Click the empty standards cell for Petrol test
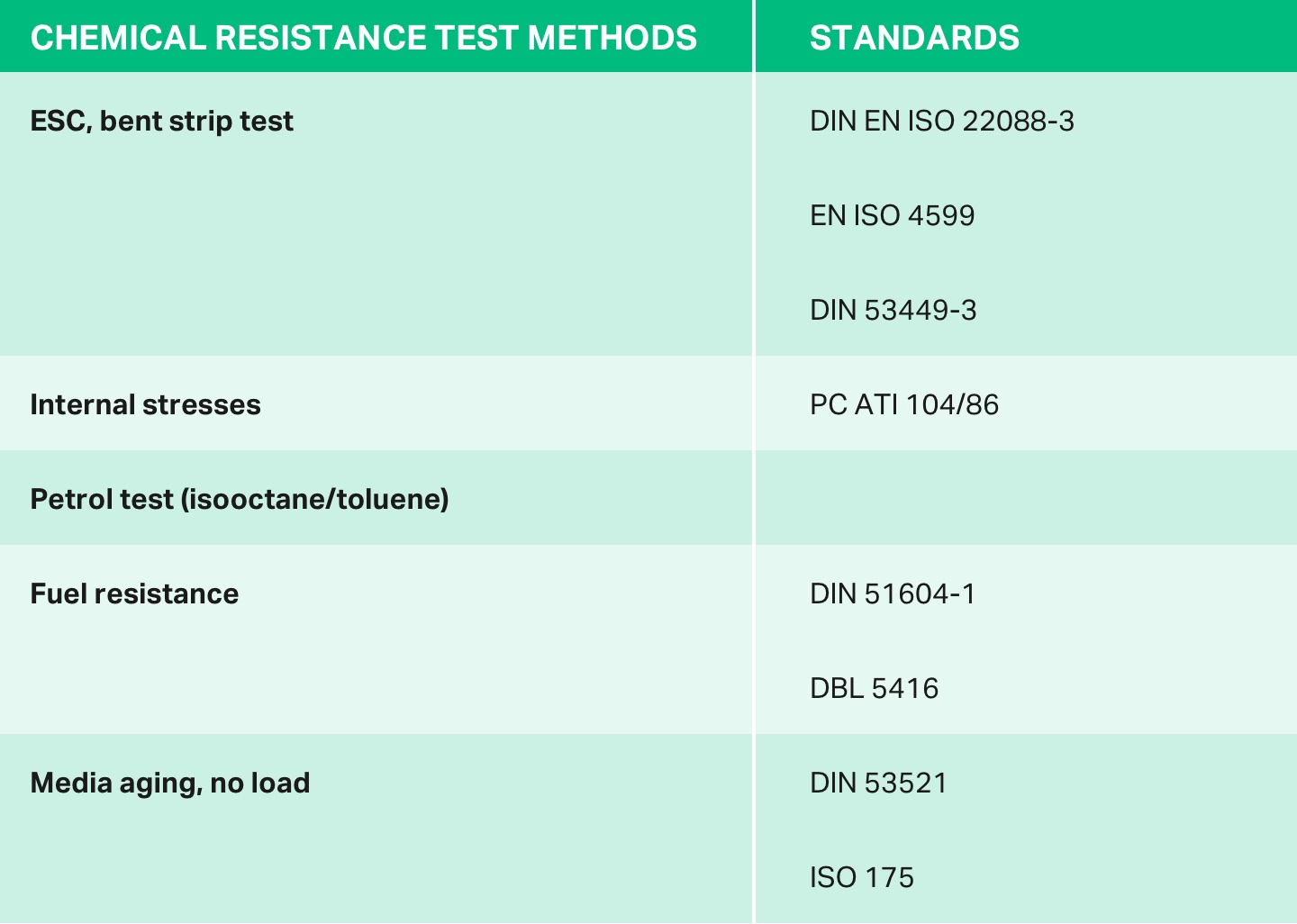 (1025, 498)
